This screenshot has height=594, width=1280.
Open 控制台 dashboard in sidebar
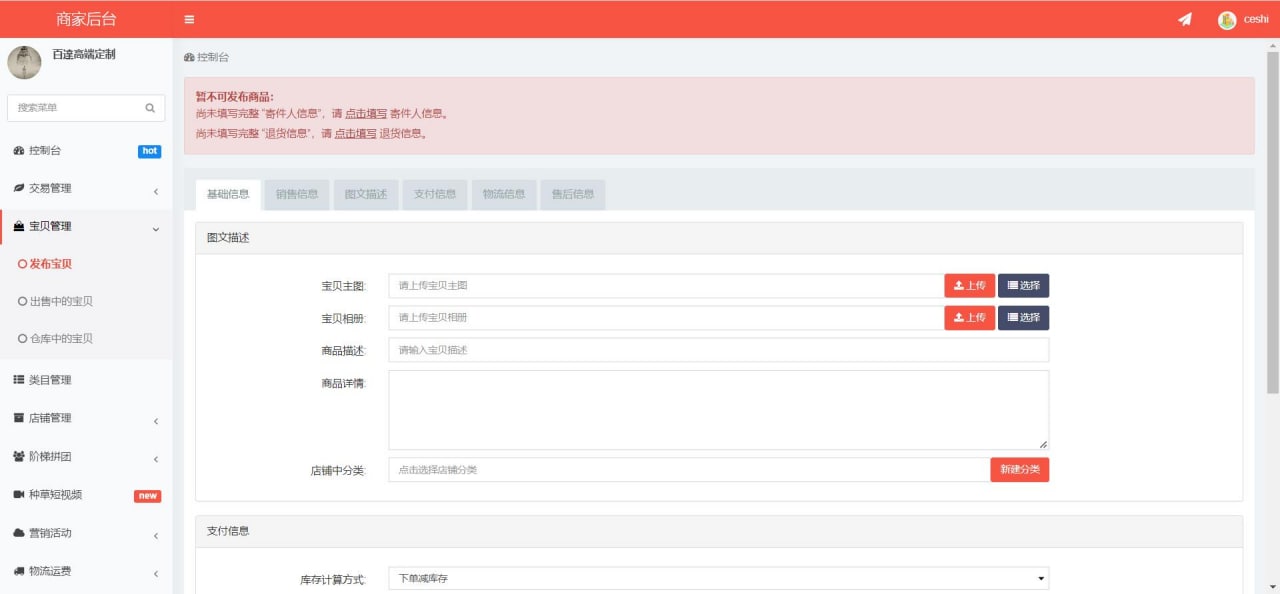(45, 151)
